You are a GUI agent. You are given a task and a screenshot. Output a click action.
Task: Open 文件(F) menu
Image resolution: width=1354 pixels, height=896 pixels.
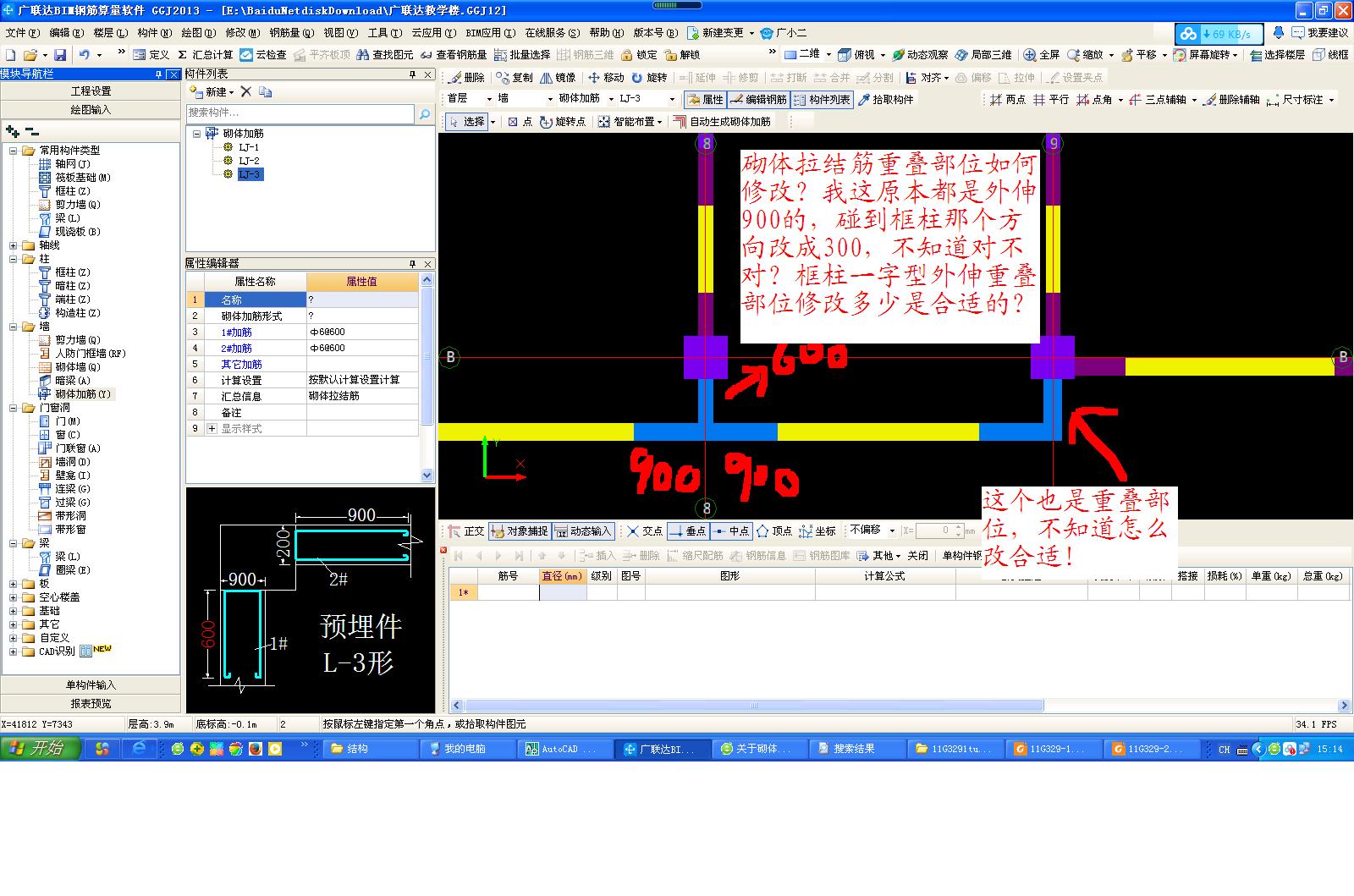pos(23,33)
